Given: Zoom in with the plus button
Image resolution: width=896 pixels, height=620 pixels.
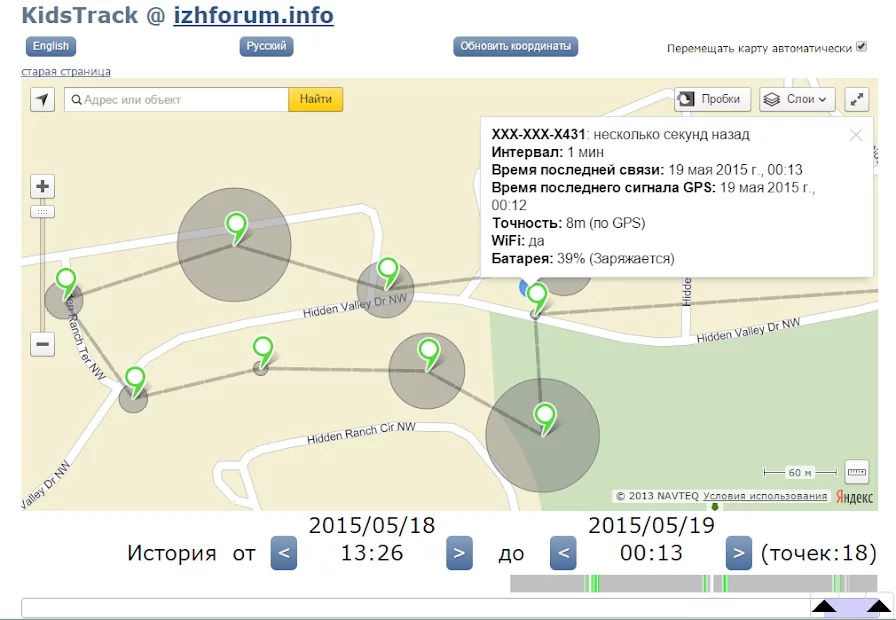Looking at the screenshot, I should click(x=42, y=186).
